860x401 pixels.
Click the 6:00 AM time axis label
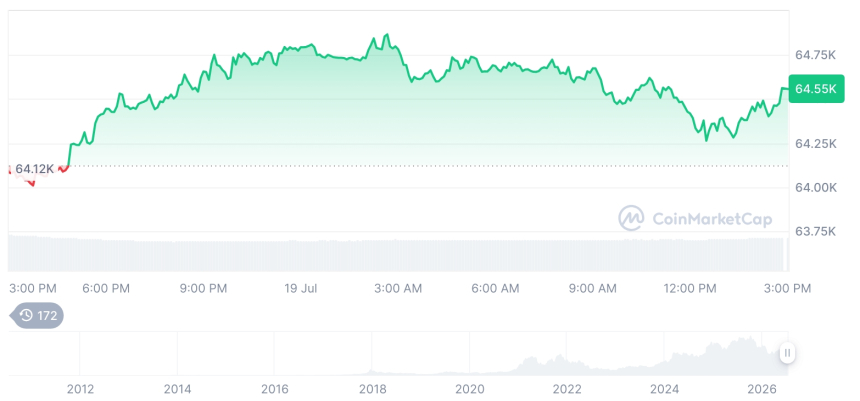495,288
